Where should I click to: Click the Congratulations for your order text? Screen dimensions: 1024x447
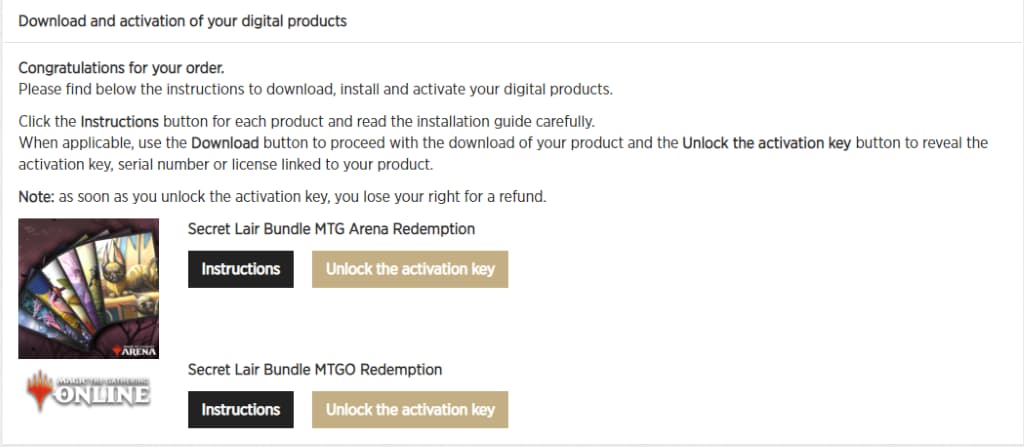coord(121,68)
